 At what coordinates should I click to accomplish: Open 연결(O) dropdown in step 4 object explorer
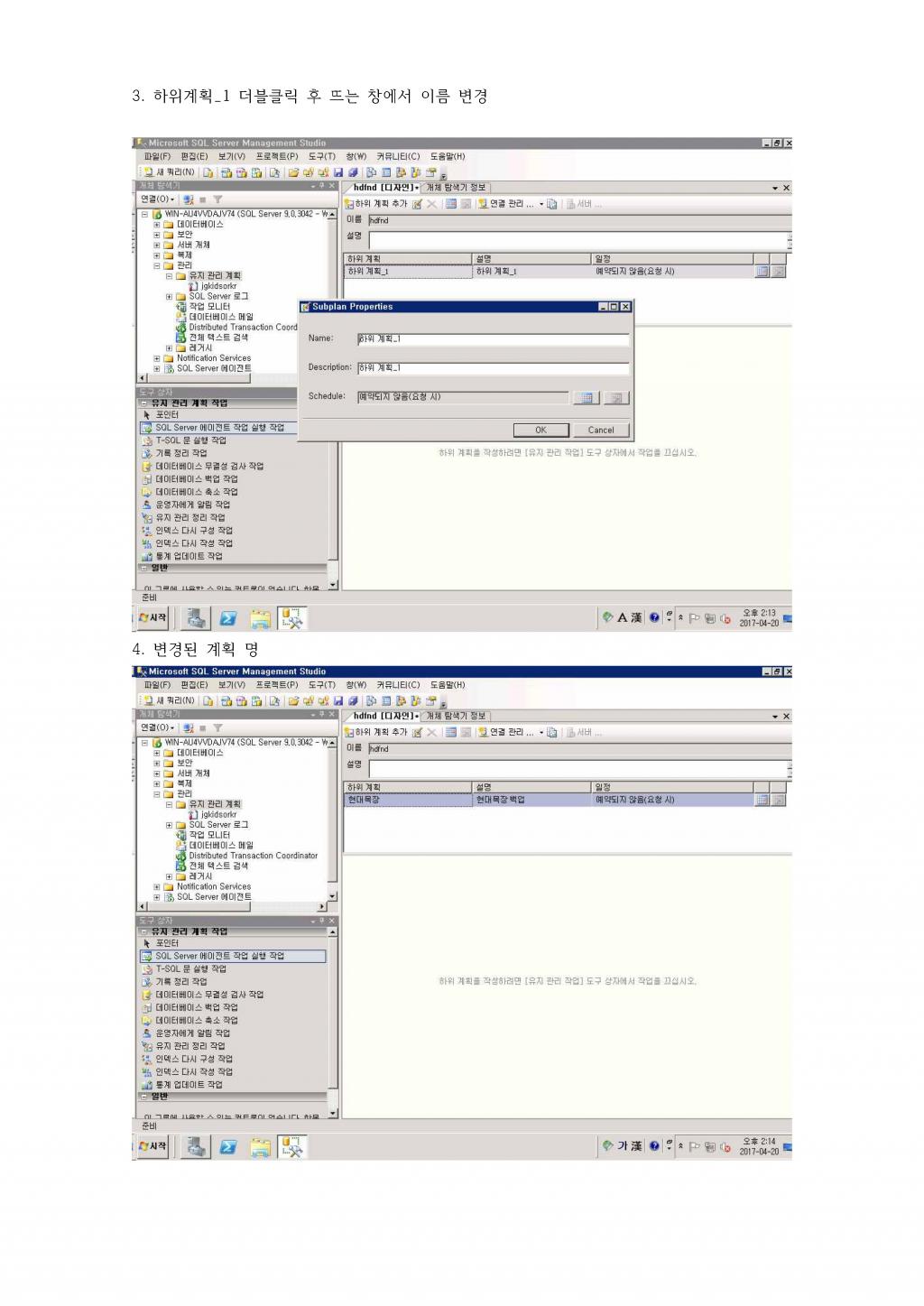pos(158,727)
